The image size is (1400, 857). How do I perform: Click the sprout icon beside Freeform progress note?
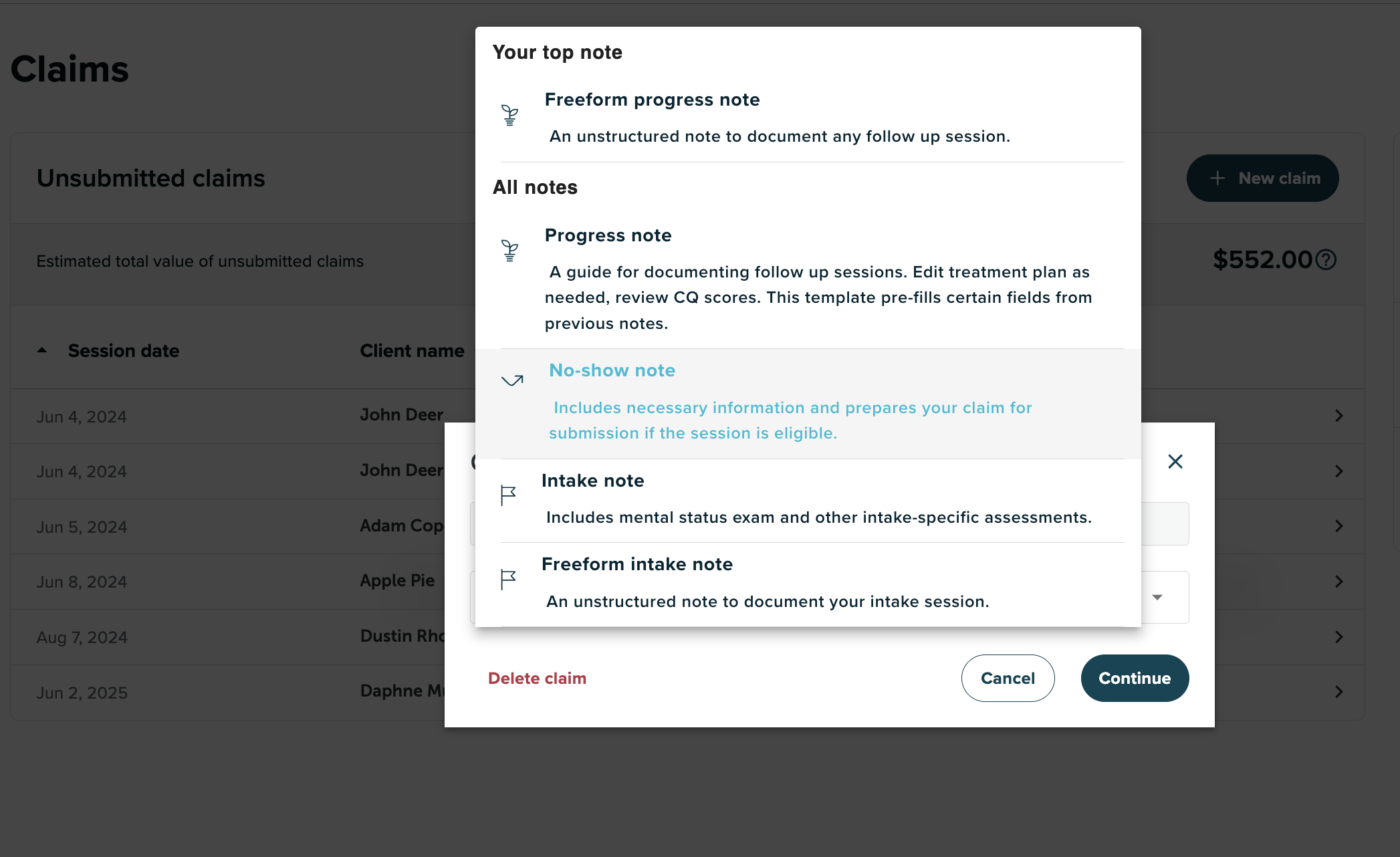pos(509,115)
